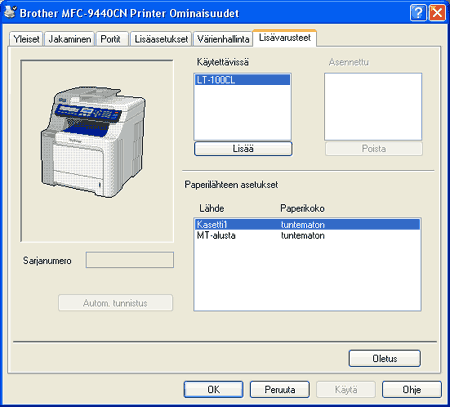Viewport: 450px width, 407px height.
Task: Open help with the Ohje button
Action: [x=412, y=389]
